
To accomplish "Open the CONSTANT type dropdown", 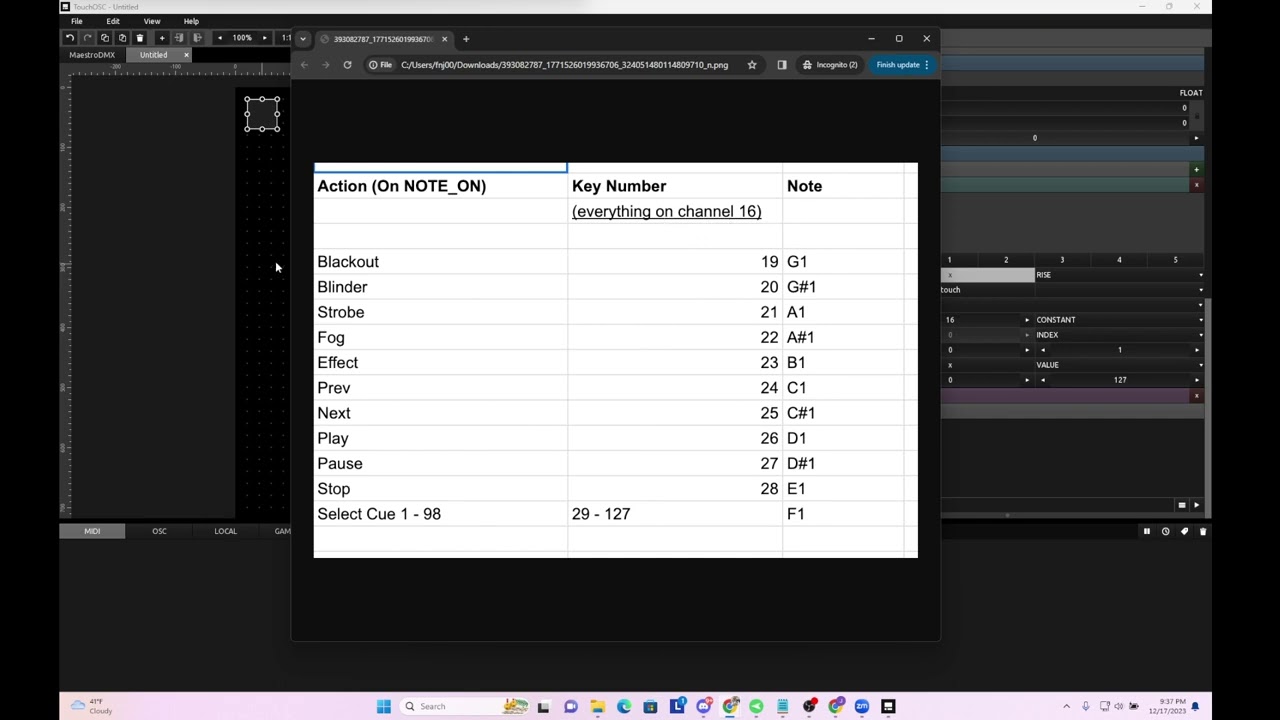I will coord(1119,320).
